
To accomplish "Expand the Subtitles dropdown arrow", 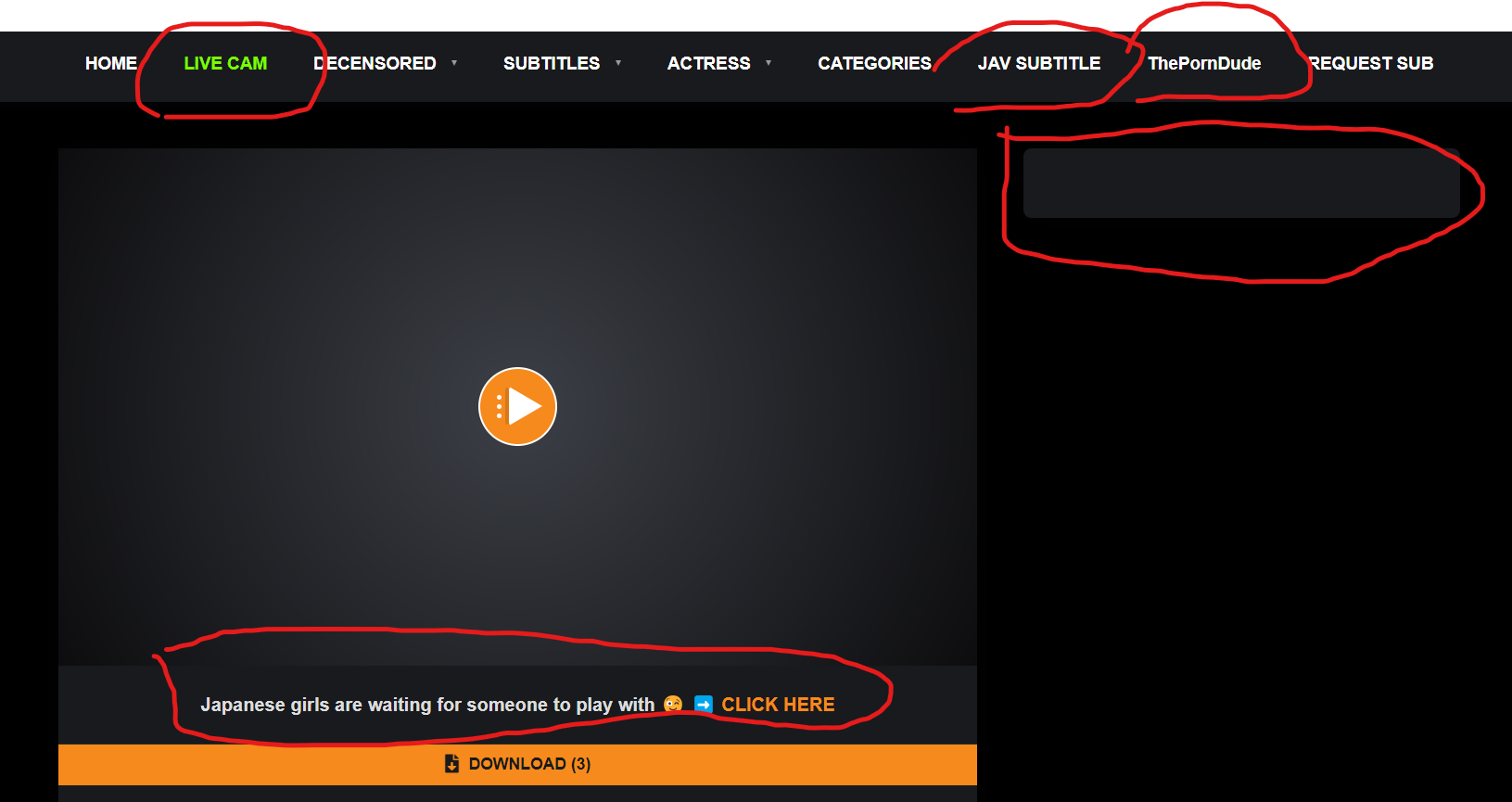I will click(618, 63).
